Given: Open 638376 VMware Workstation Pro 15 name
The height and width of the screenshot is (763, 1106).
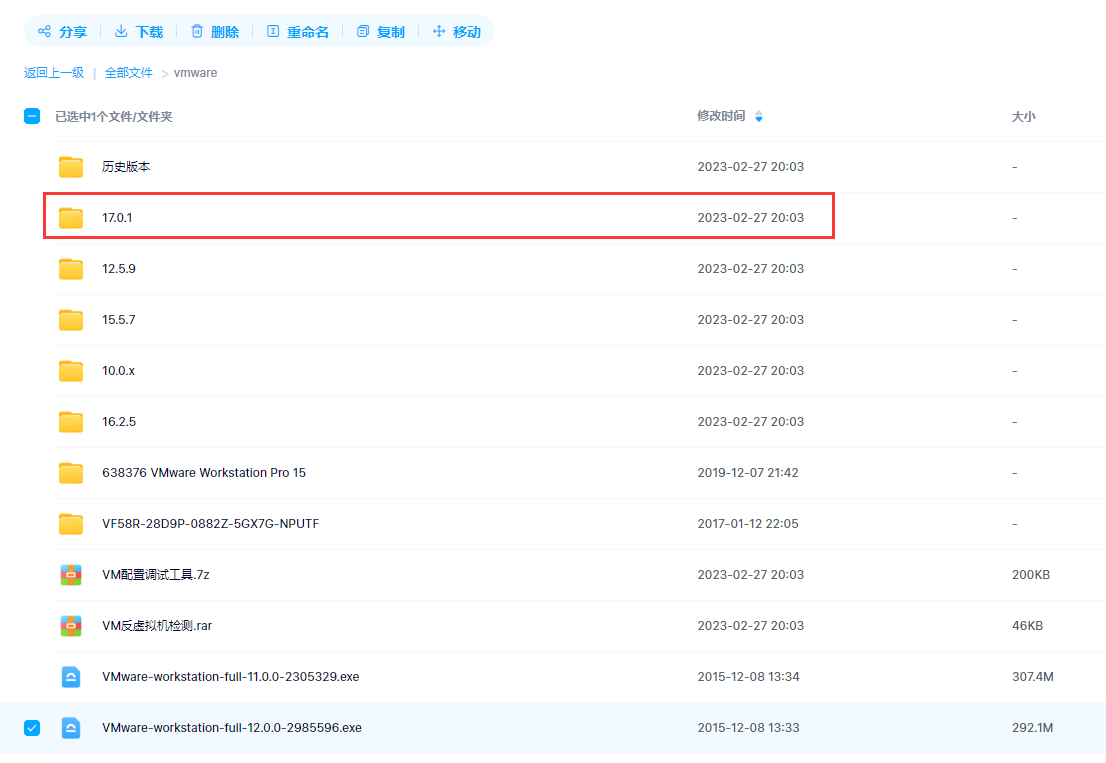Looking at the screenshot, I should click(x=204, y=472).
